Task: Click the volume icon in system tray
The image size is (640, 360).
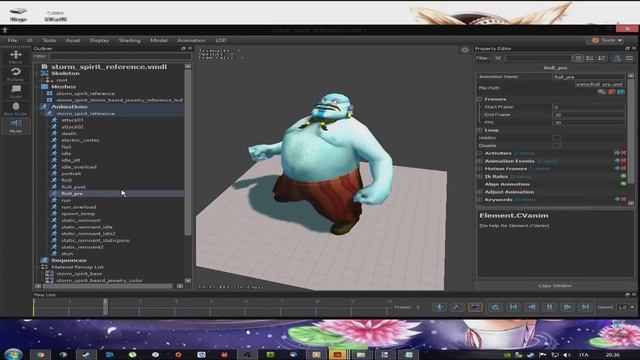Action: point(567,355)
